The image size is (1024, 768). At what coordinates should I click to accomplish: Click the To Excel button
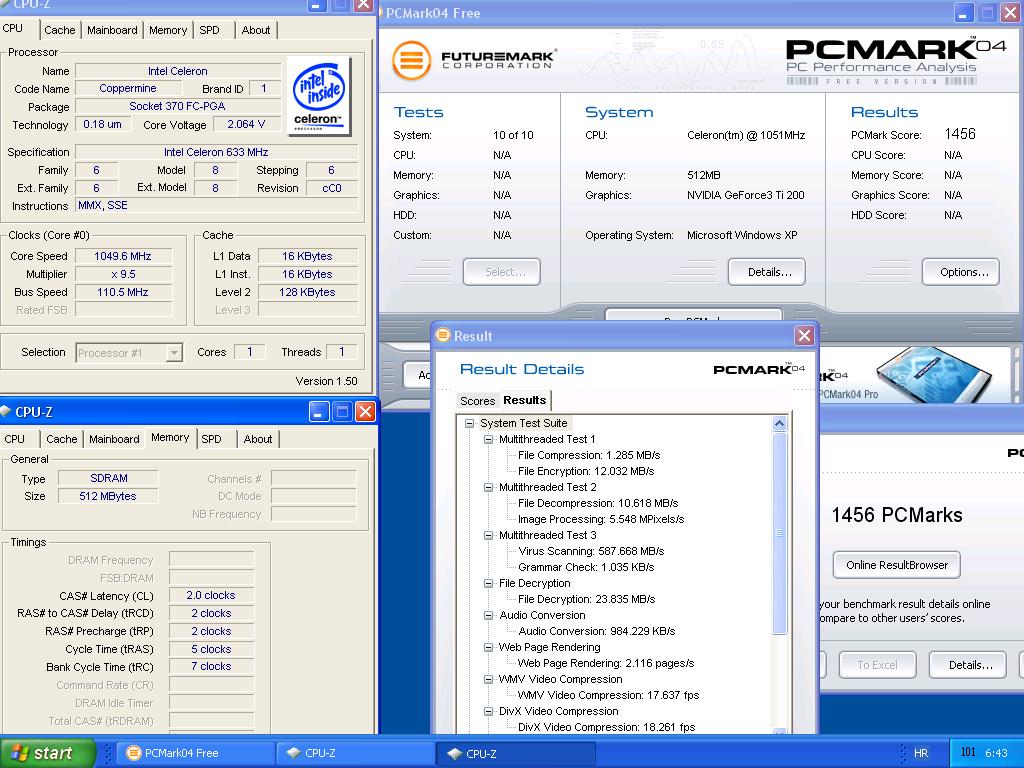877,665
